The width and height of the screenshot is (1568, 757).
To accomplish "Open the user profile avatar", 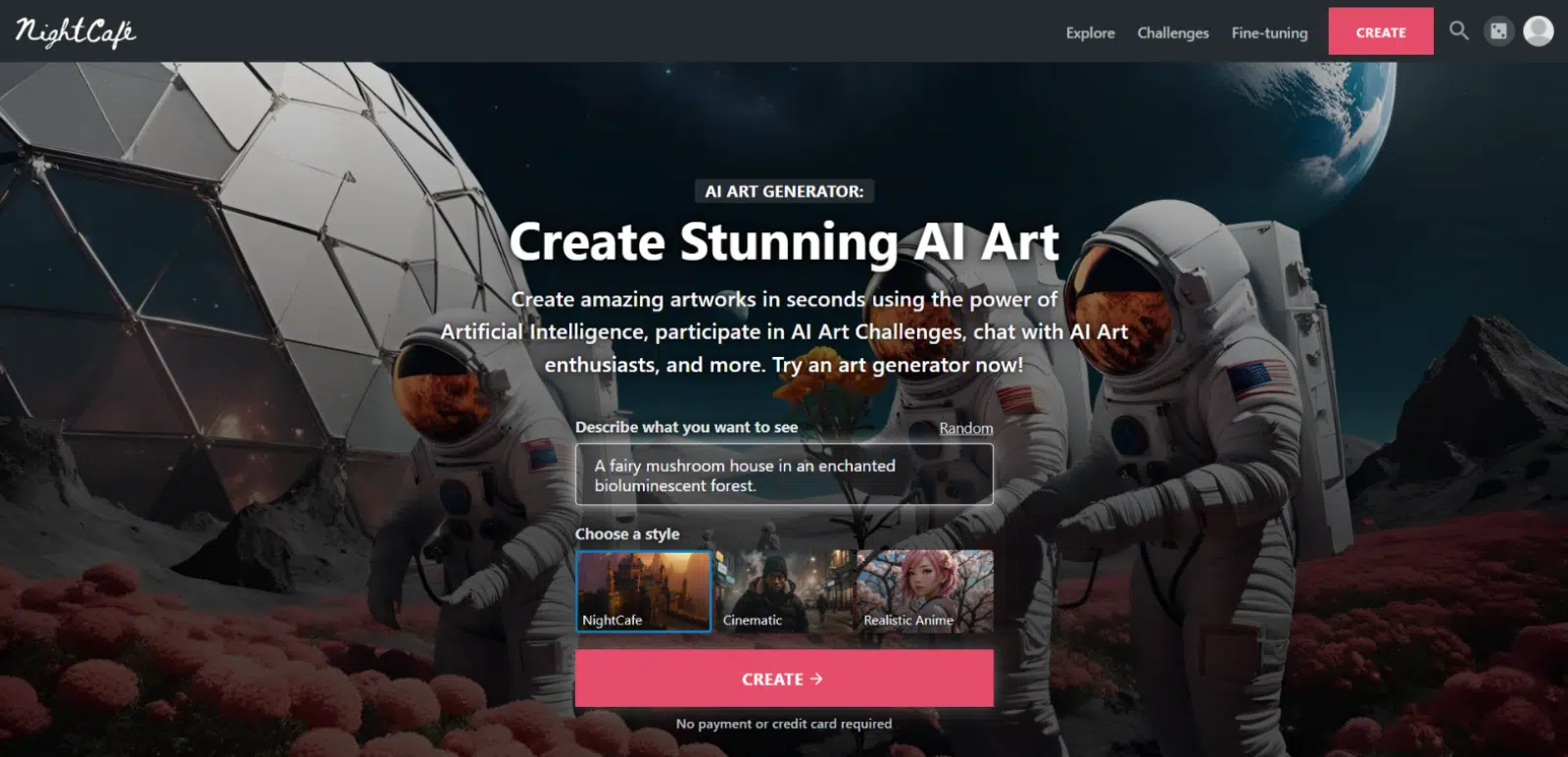I will pyautogui.click(x=1539, y=31).
